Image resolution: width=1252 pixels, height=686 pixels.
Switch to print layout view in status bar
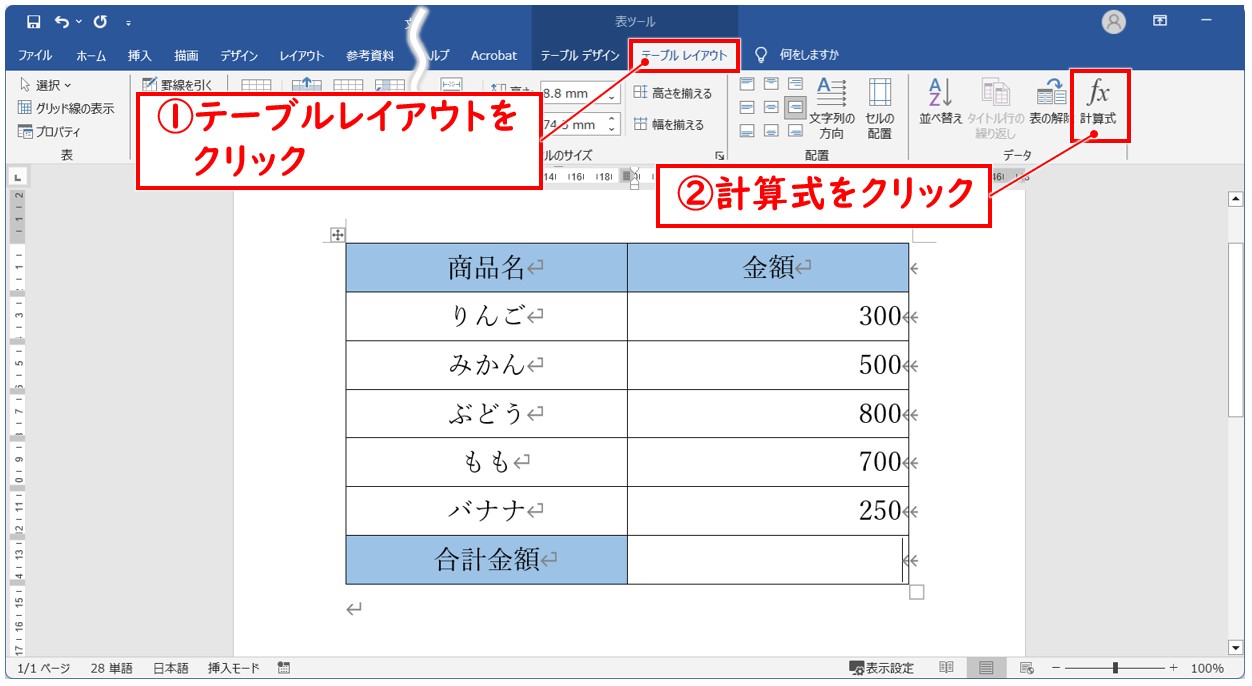986,668
